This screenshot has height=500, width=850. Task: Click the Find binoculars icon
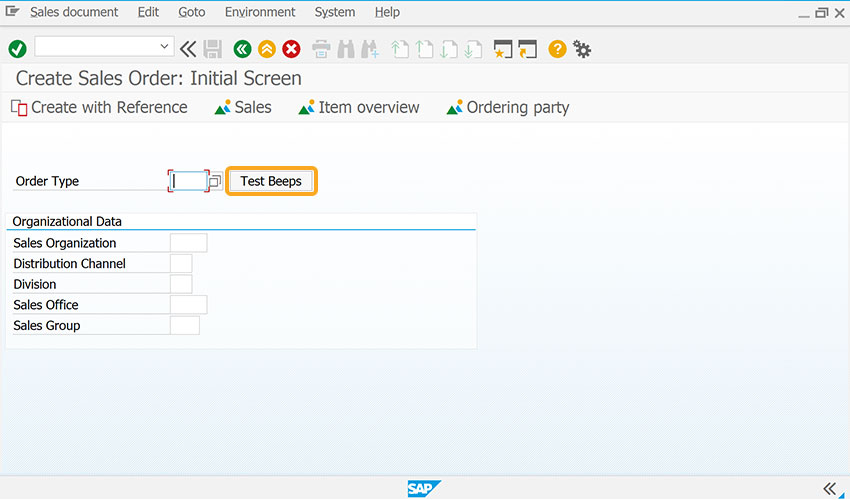coord(346,49)
